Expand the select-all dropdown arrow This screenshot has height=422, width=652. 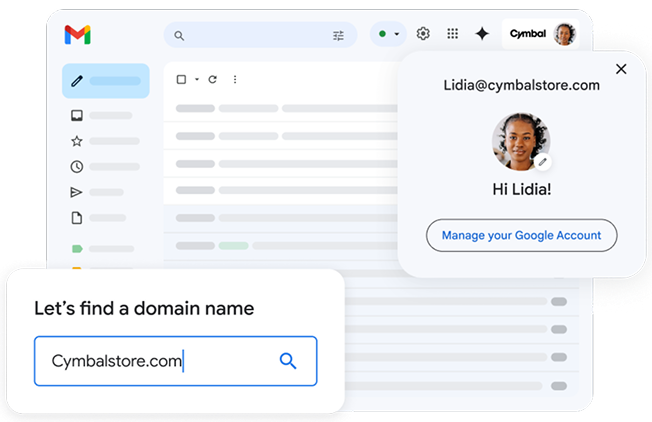[x=197, y=79]
